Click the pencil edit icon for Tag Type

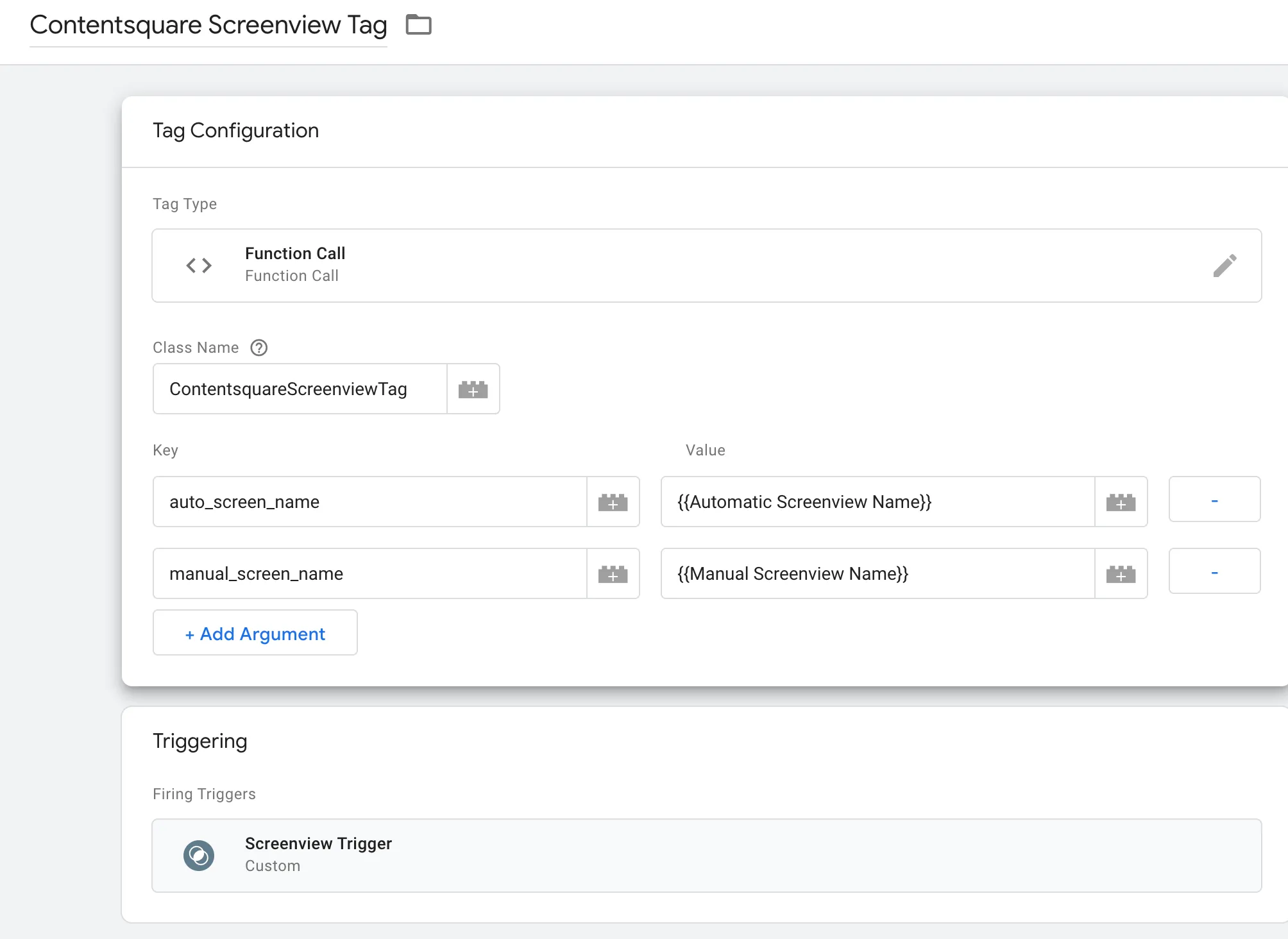(x=1224, y=266)
